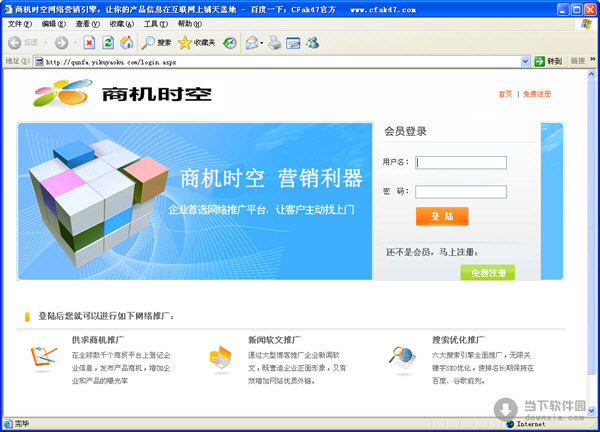
Task: Click the Back arrow toolbar button
Action: 15,42
